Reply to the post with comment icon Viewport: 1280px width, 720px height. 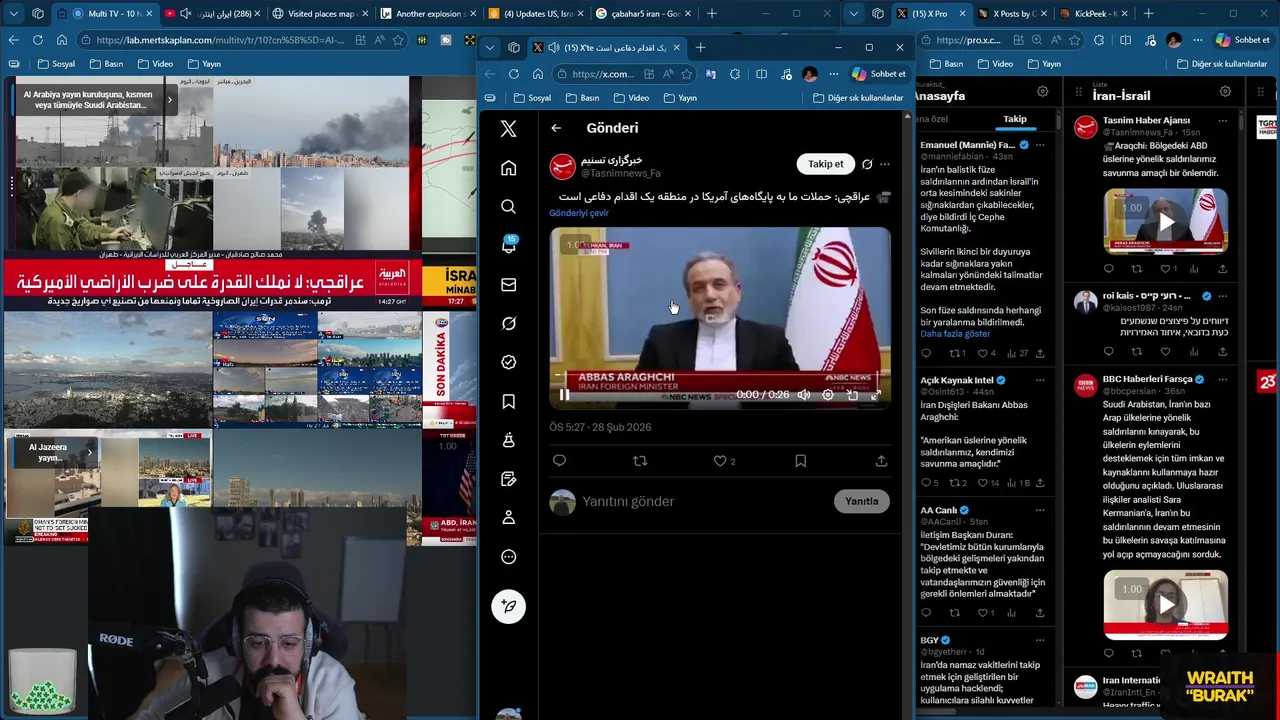(559, 461)
